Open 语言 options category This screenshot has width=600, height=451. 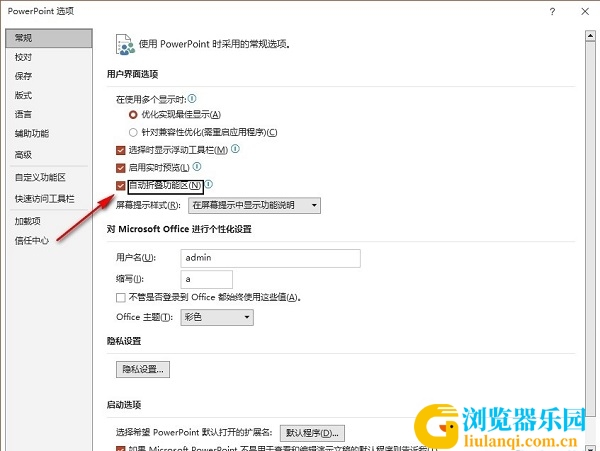click(49, 114)
